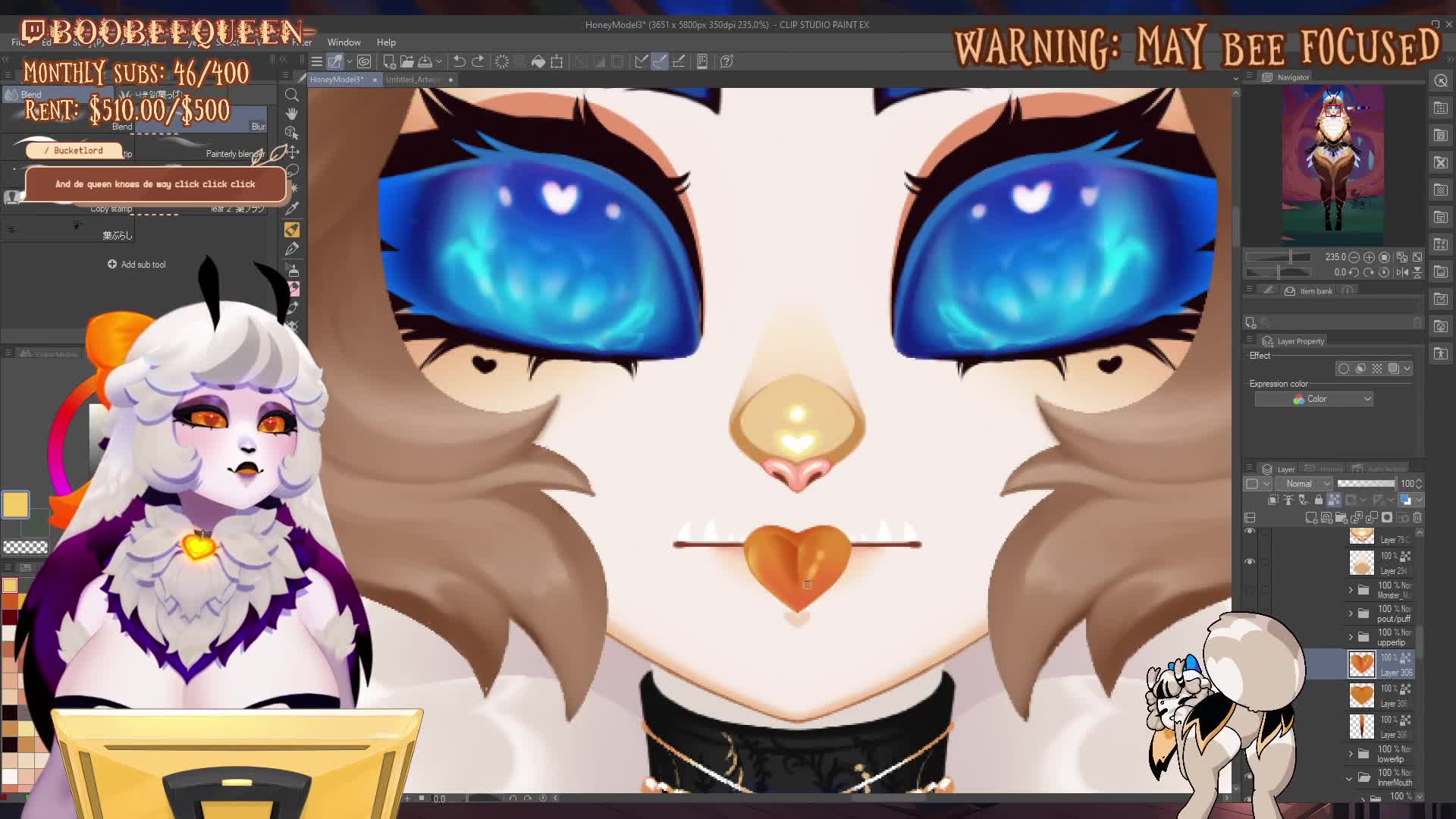The height and width of the screenshot is (819, 1456).
Task: Click the Undo arrow in the command bar
Action: tap(459, 61)
